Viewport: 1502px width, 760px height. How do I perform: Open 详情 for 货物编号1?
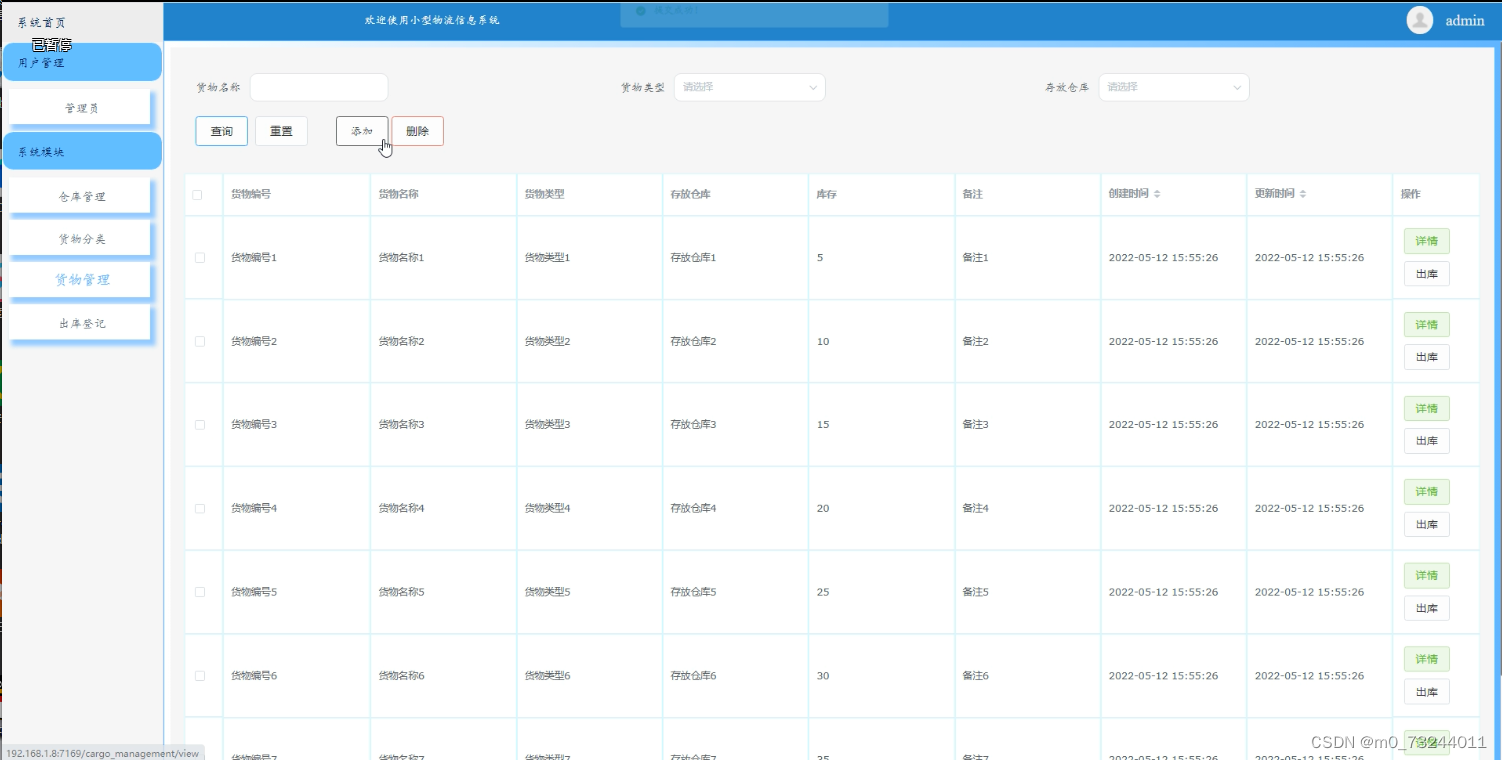point(1426,241)
